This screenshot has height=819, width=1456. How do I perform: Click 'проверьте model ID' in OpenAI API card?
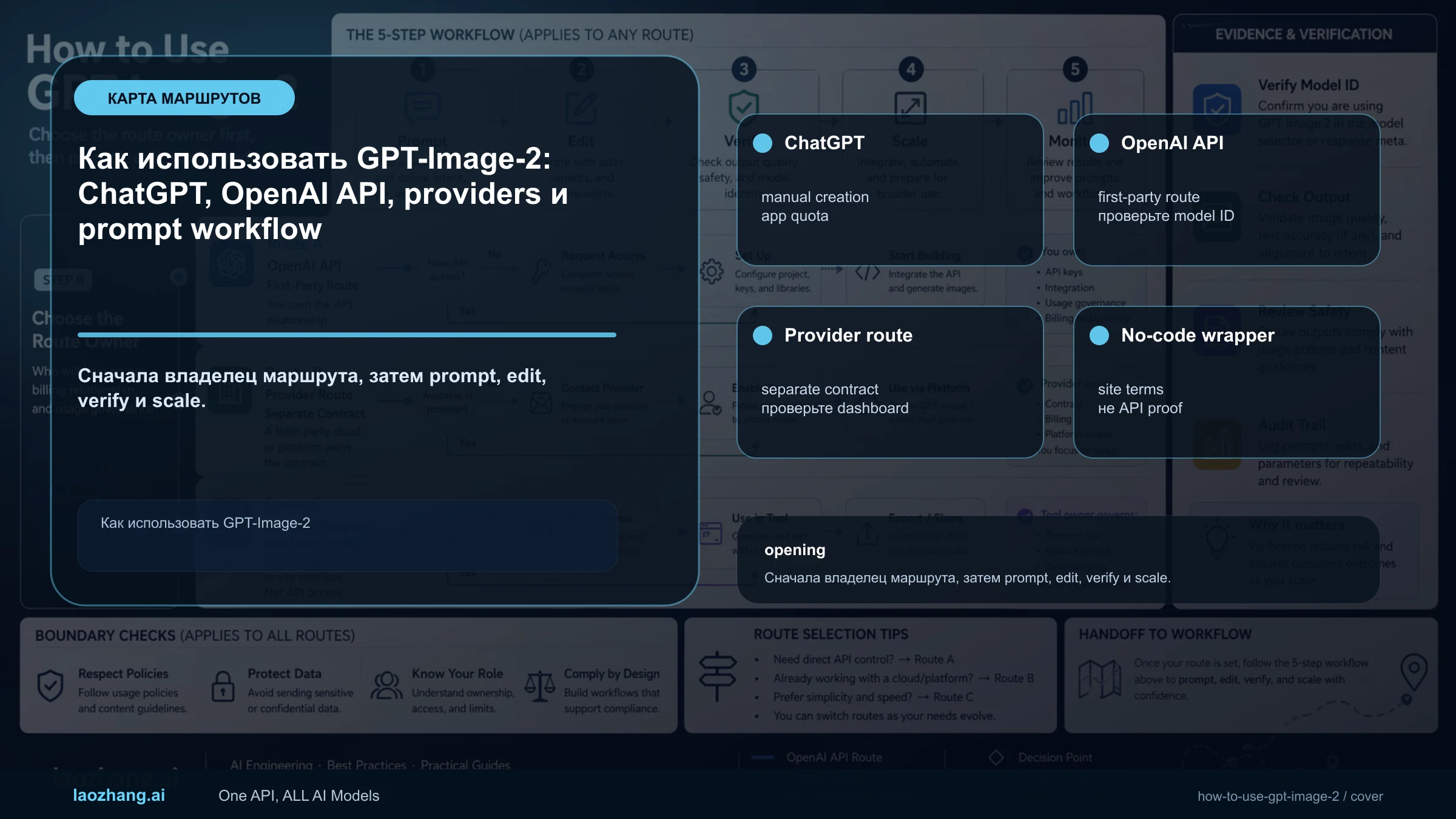[x=1165, y=216]
